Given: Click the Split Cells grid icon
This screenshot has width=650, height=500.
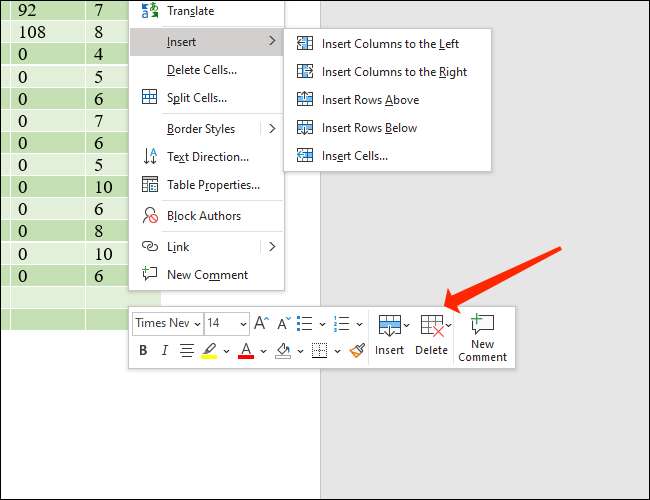Looking at the screenshot, I should [149, 97].
